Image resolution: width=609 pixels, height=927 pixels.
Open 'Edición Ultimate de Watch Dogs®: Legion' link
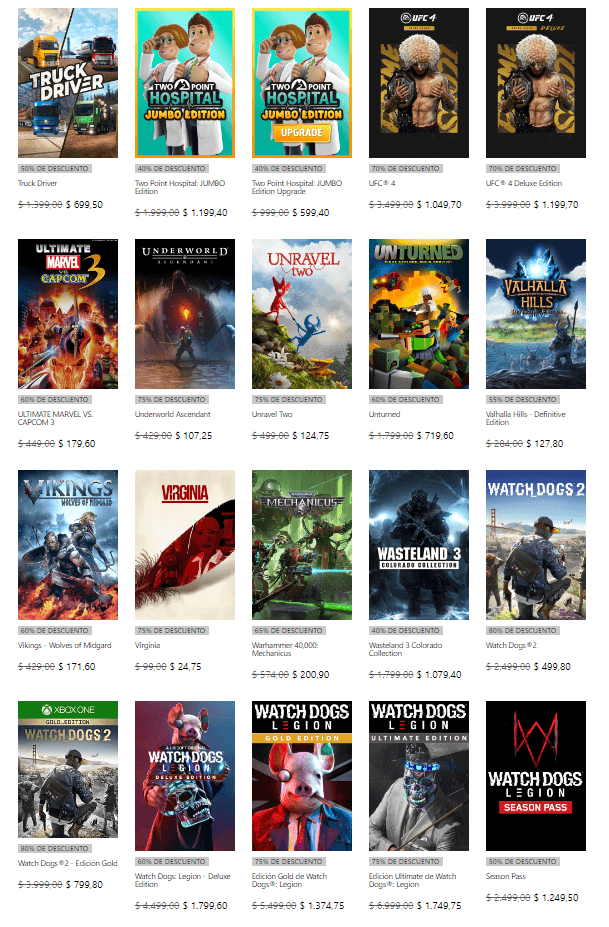(413, 880)
